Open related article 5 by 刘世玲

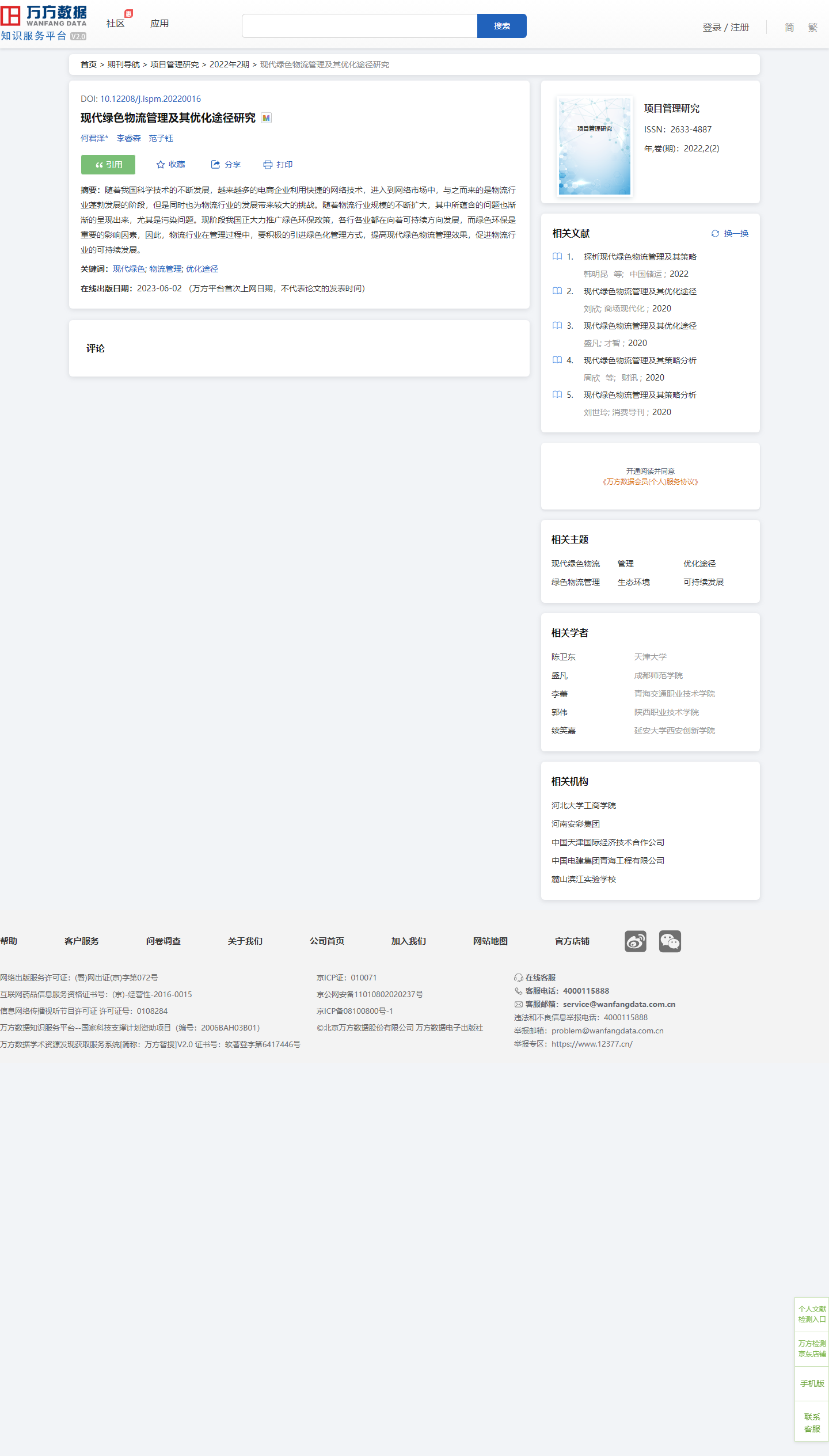tap(640, 395)
